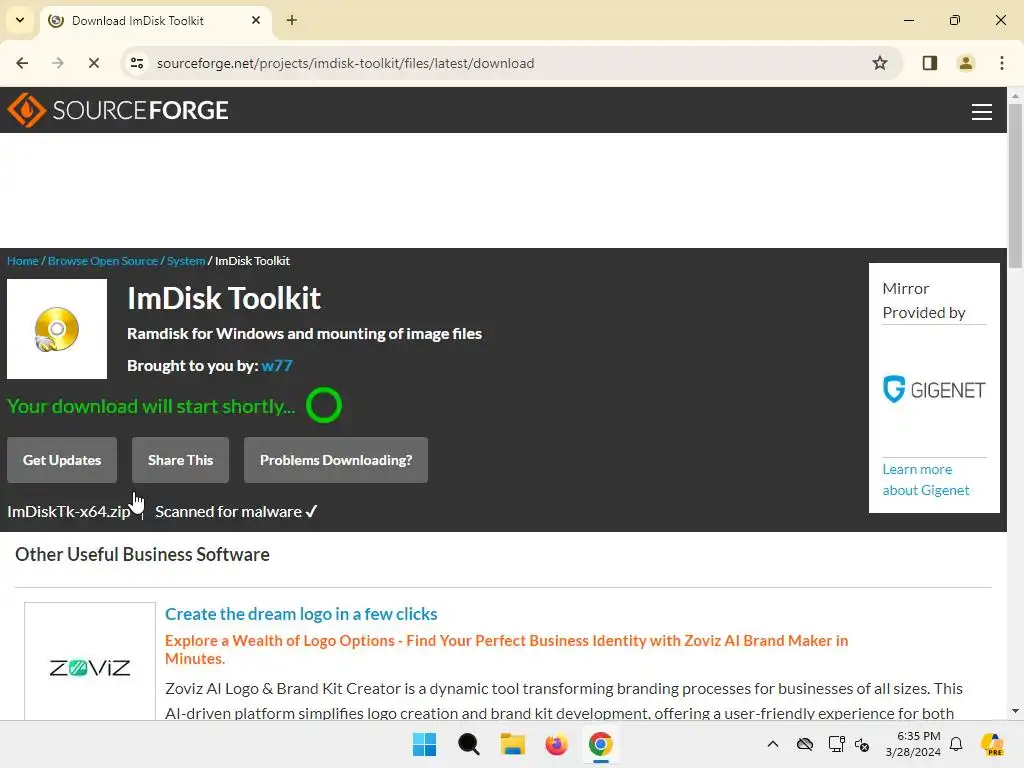The image size is (1024, 768).
Task: Open Firefox from the taskbar
Action: [556, 744]
